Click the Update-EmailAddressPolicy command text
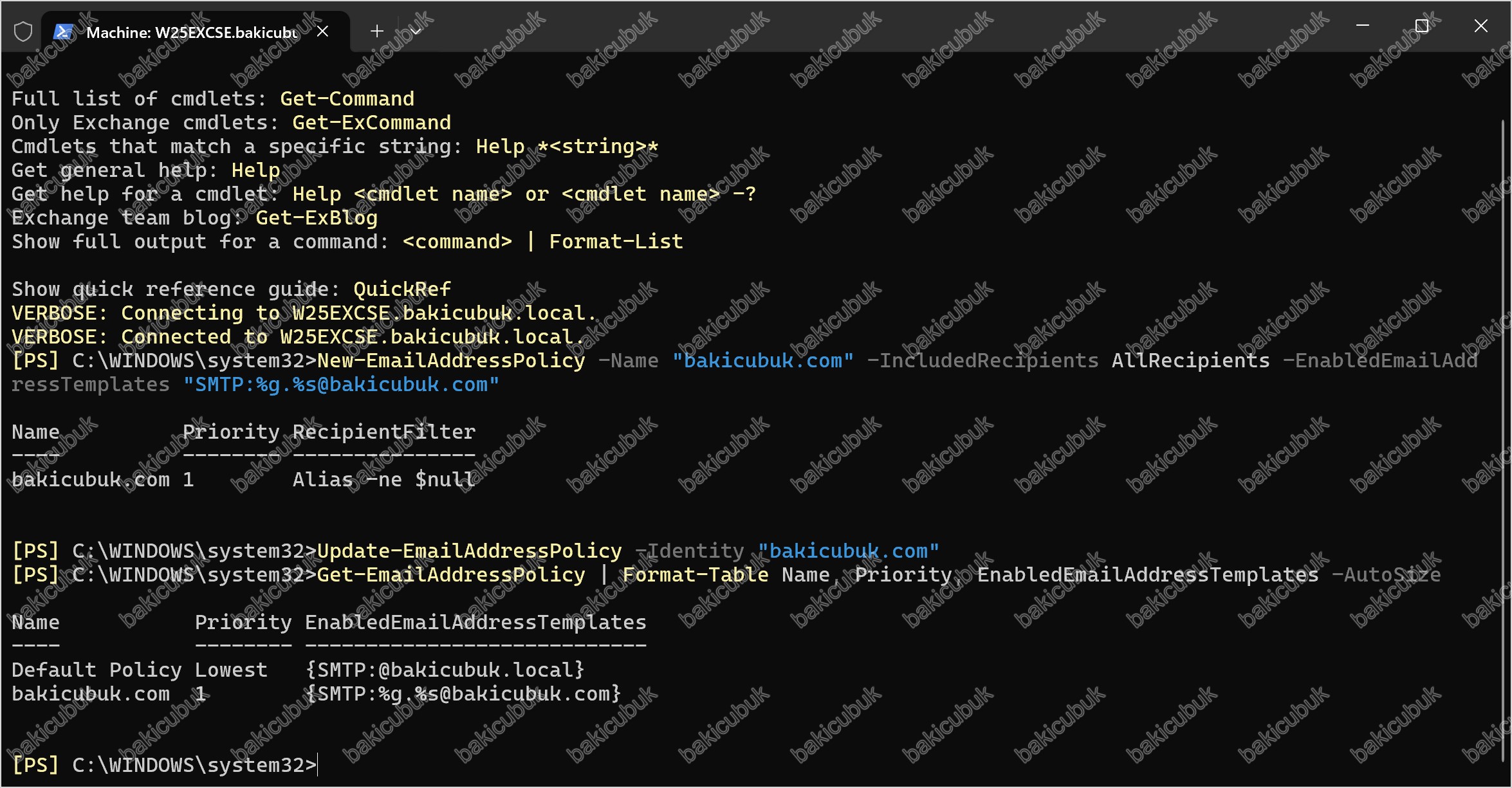1512x788 pixels. 470,551
